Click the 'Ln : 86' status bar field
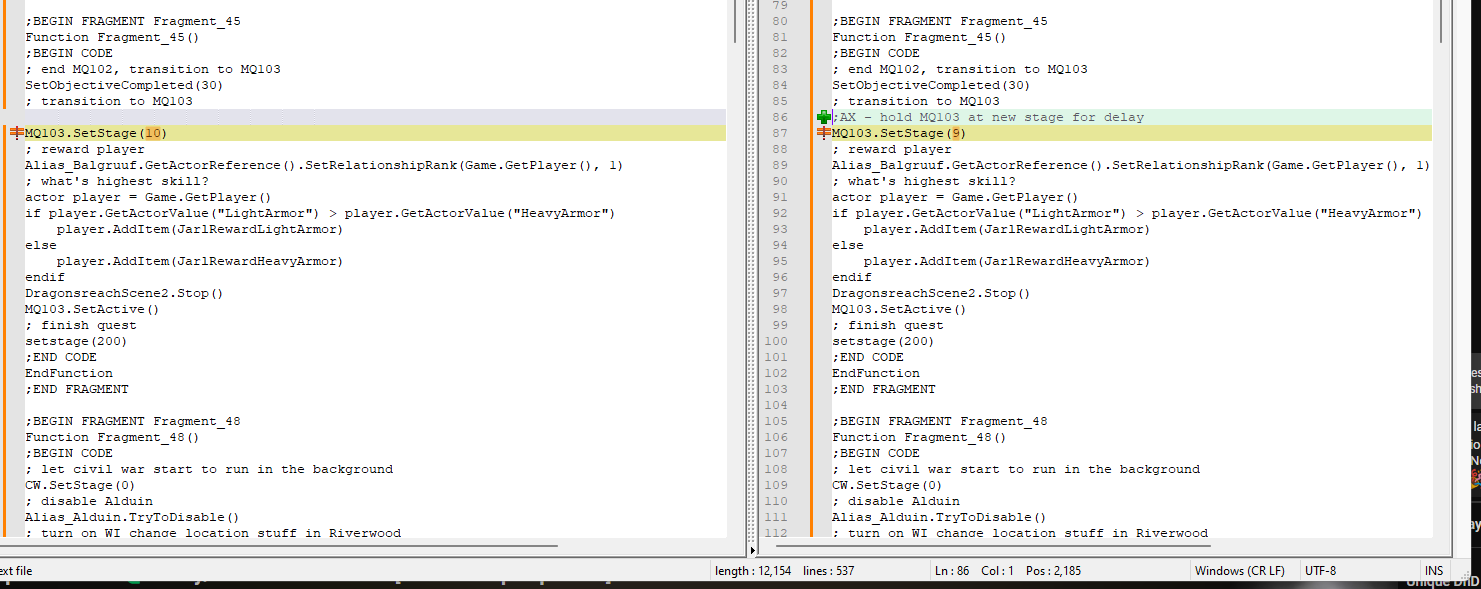 point(954,571)
